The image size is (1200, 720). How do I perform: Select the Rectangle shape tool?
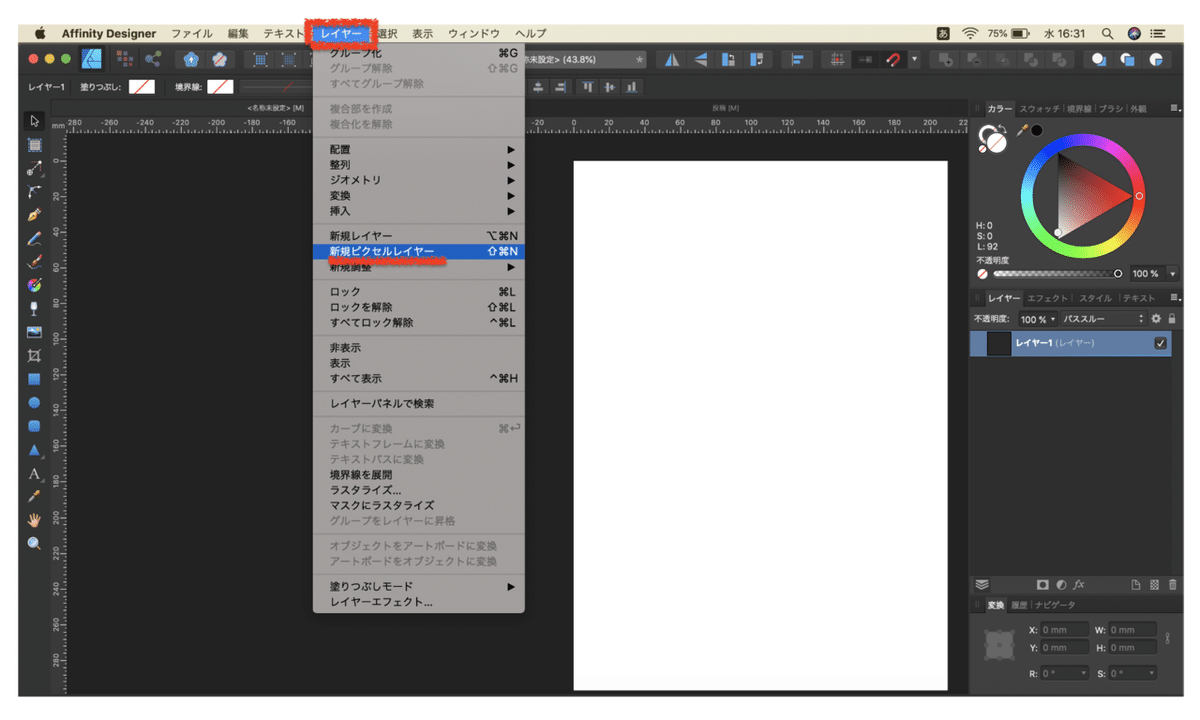[x=34, y=379]
